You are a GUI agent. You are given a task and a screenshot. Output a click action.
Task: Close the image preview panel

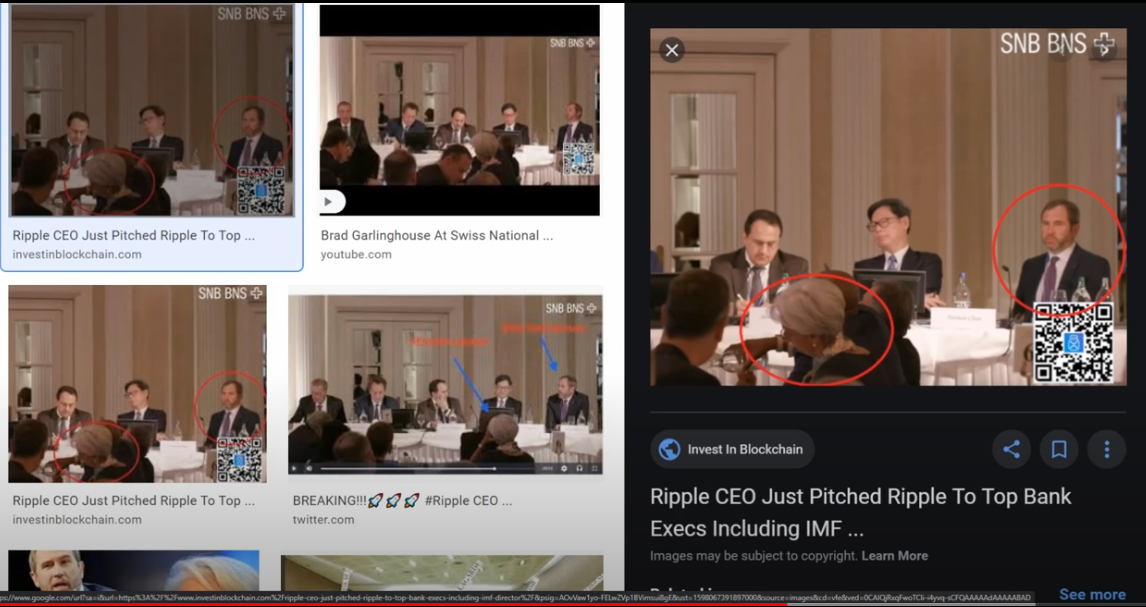pyautogui.click(x=672, y=50)
